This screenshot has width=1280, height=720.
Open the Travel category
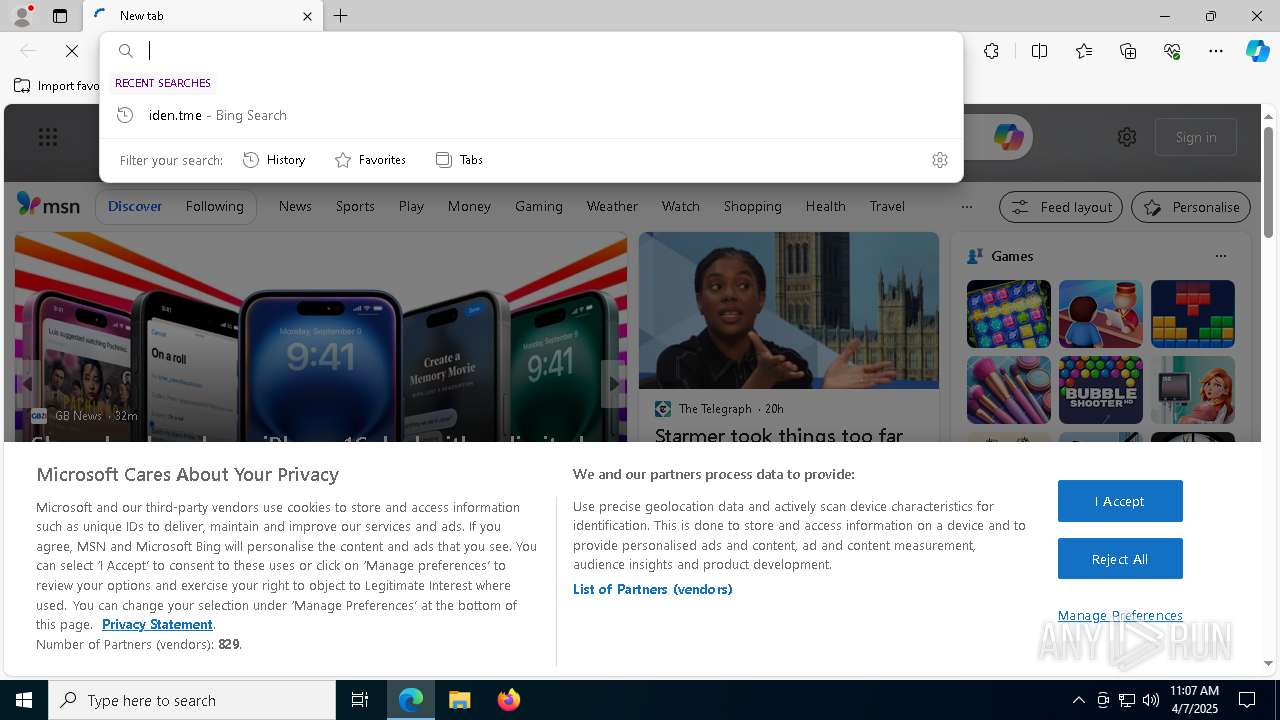pyautogui.click(x=887, y=206)
